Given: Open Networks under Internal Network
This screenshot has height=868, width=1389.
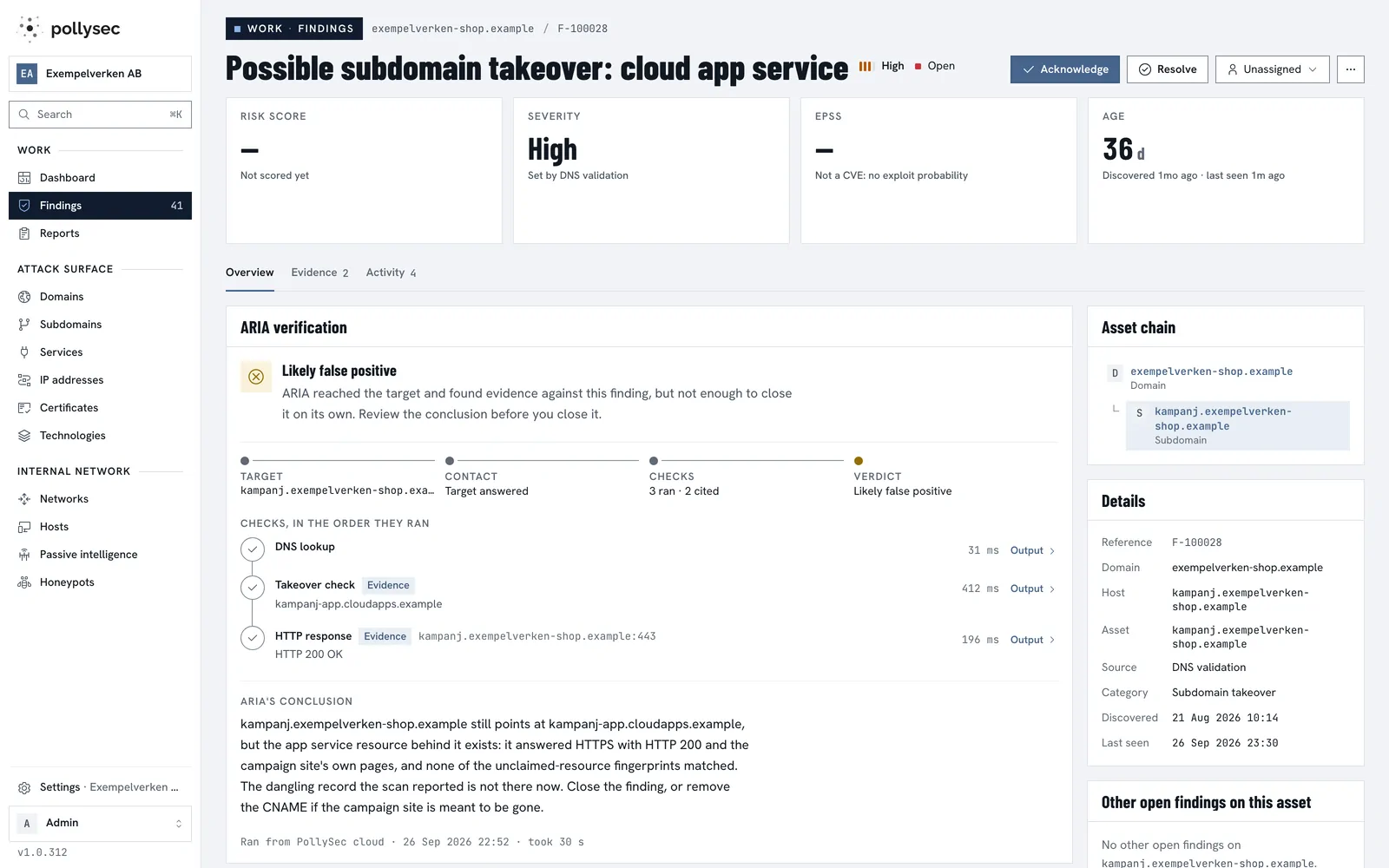Looking at the screenshot, I should point(100,499).
